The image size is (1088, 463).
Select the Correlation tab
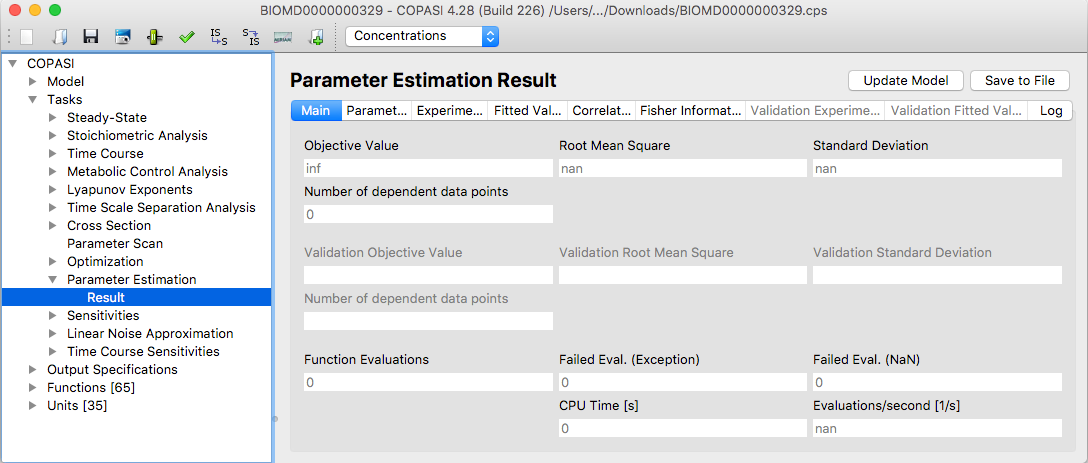[x=600, y=110]
